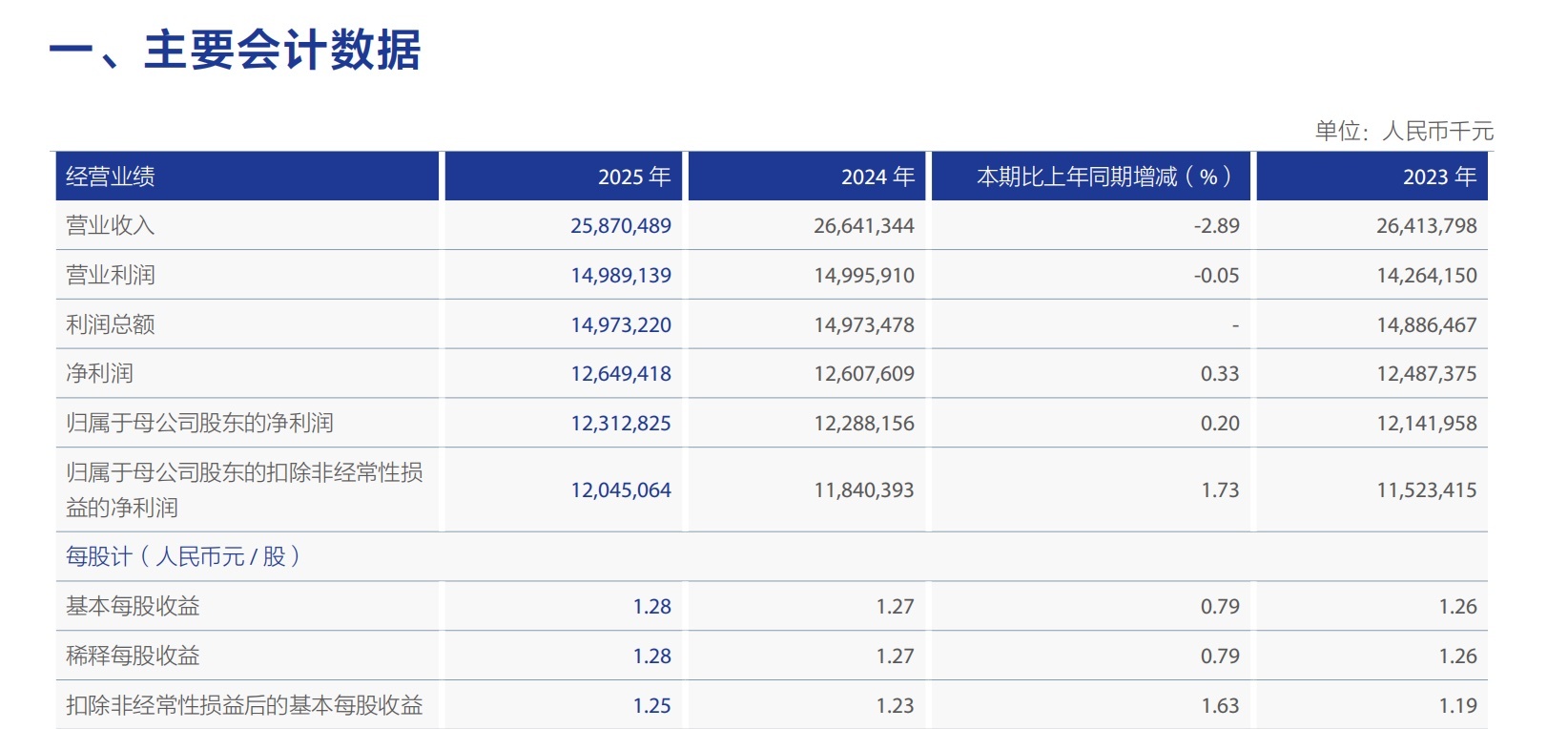Select the 2025 value 25,870,489

(x=621, y=226)
